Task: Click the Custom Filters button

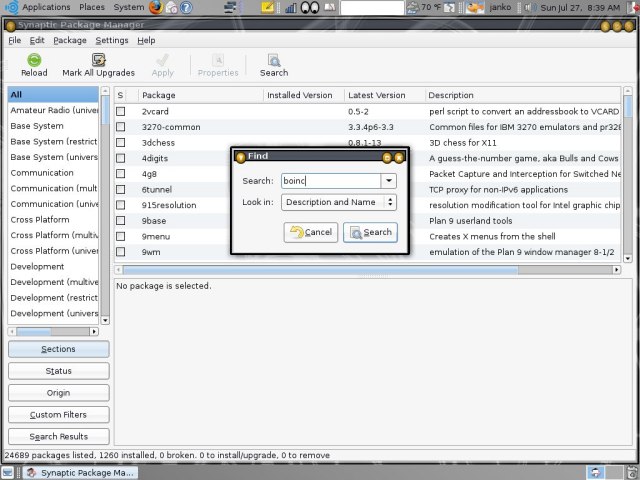Action: [x=58, y=415]
